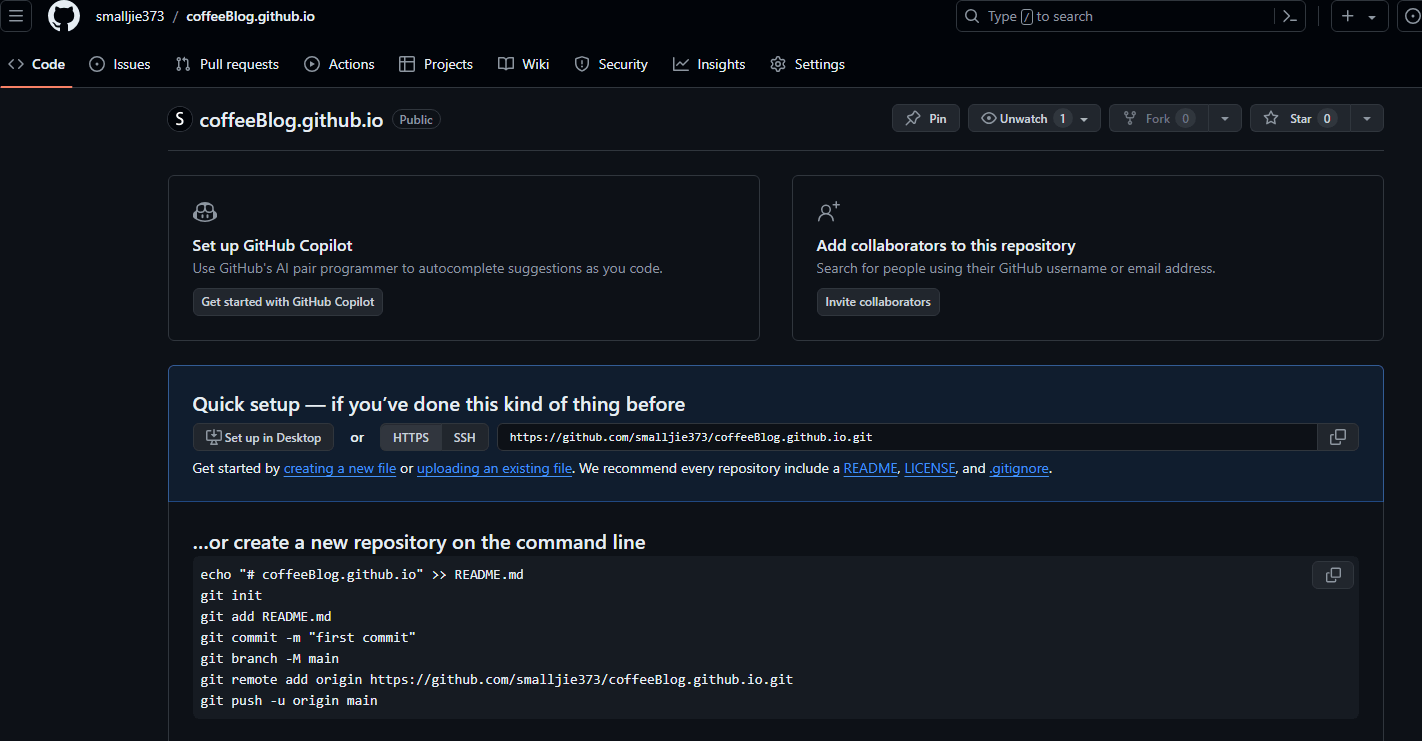
Task: Click the plus create-new icon
Action: (1348, 17)
